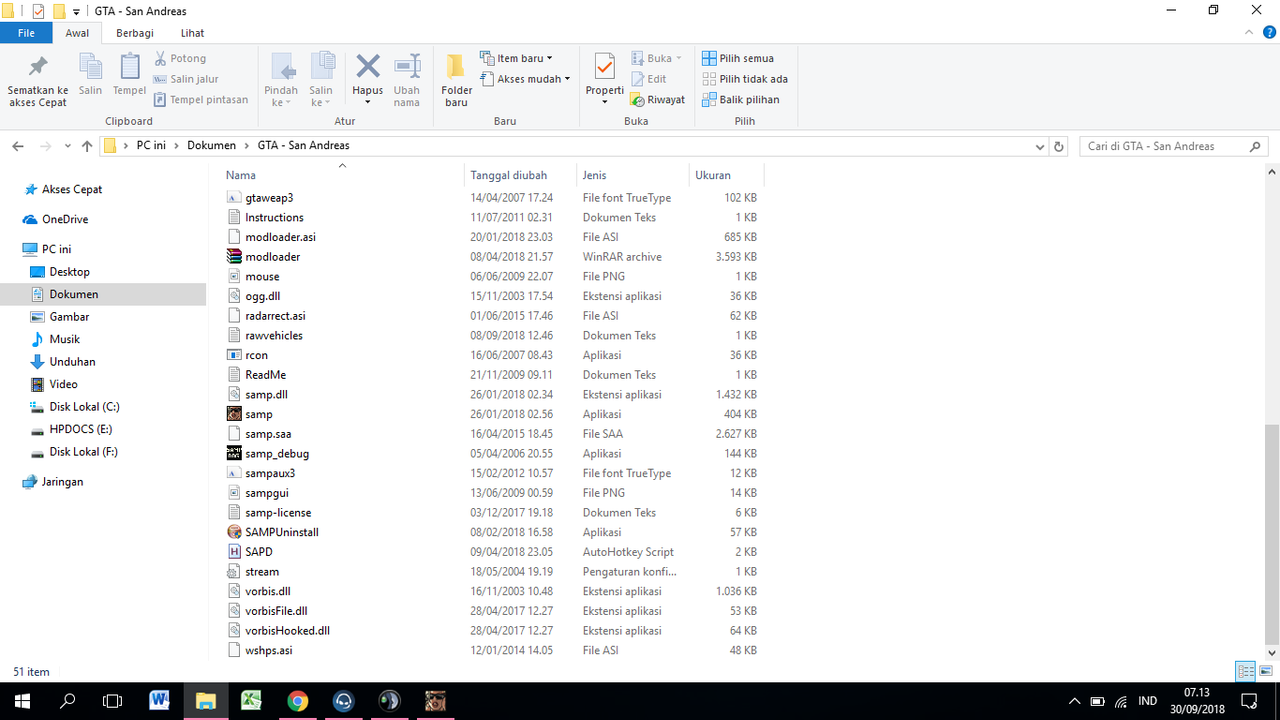Go back with the back arrow
1280x720 pixels.
(x=18, y=146)
